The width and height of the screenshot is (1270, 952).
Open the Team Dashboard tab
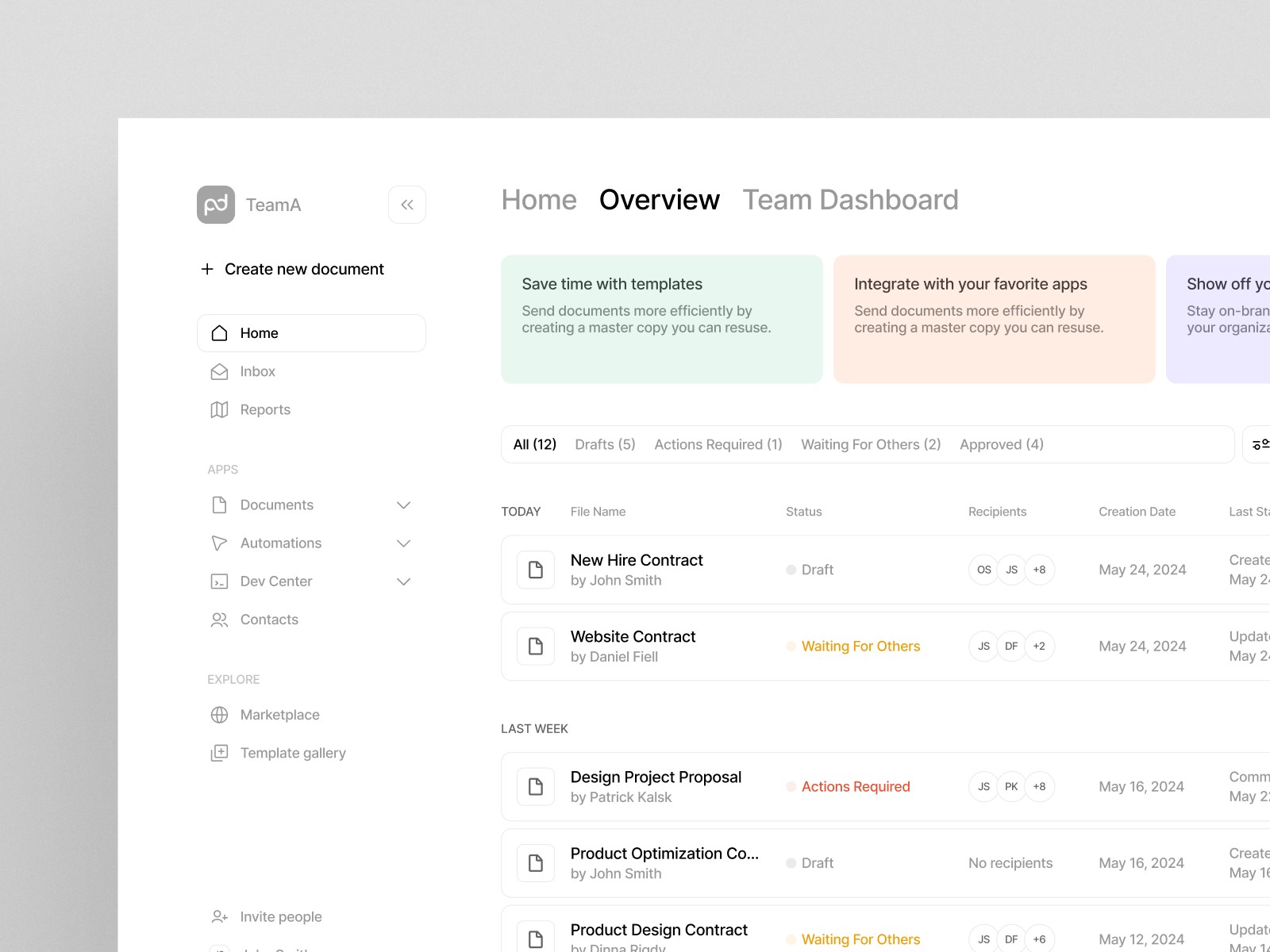coord(850,200)
